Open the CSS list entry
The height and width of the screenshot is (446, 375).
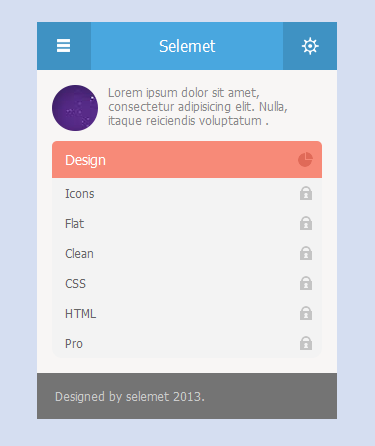[187, 283]
